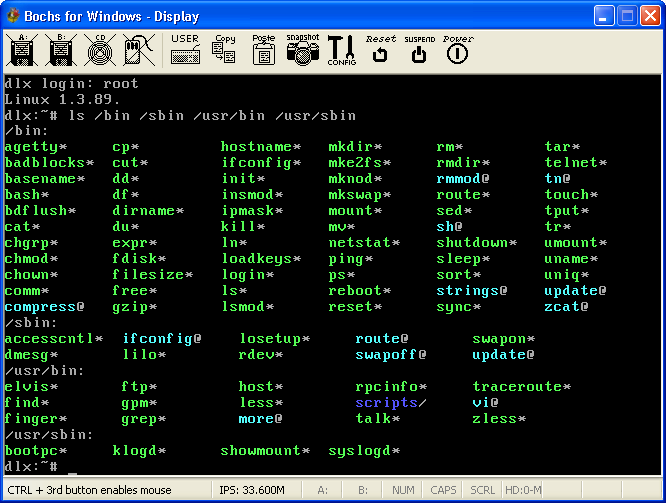Image resolution: width=666 pixels, height=503 pixels.
Task: Click the IPS: 33.600M status entry
Action: pos(252,490)
